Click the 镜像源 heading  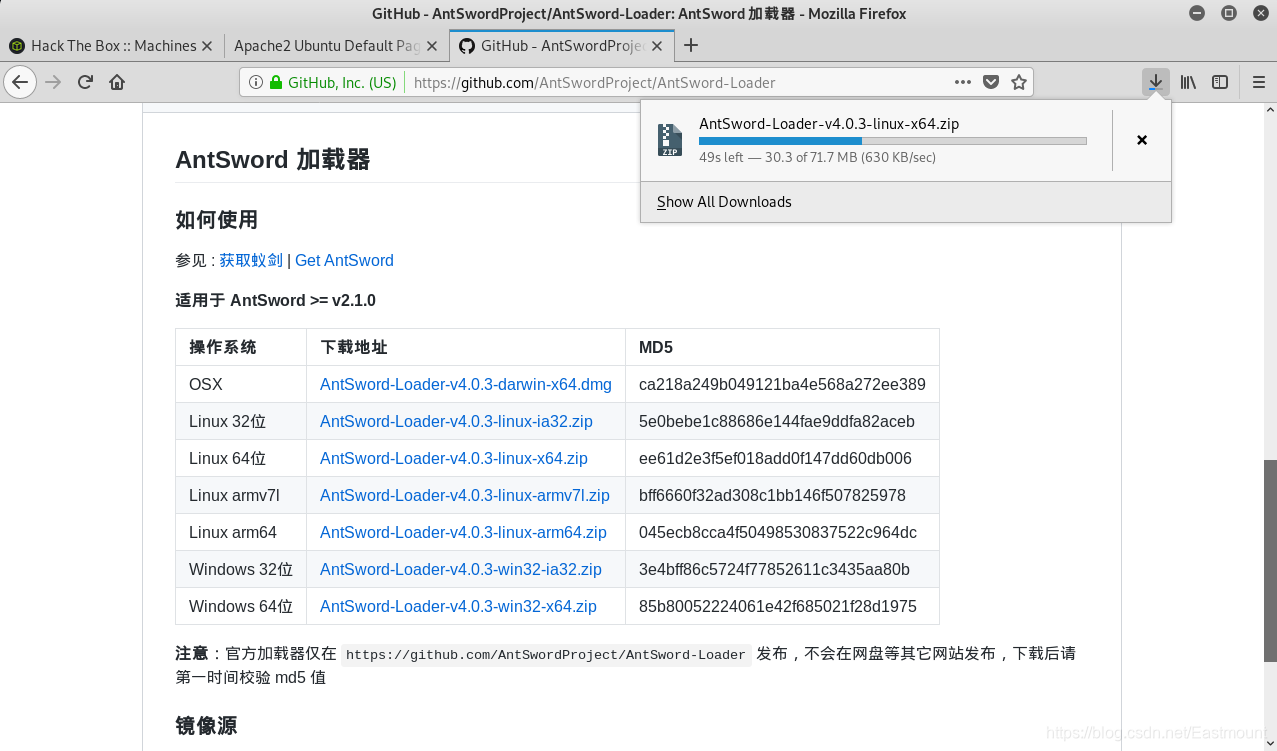(206, 725)
